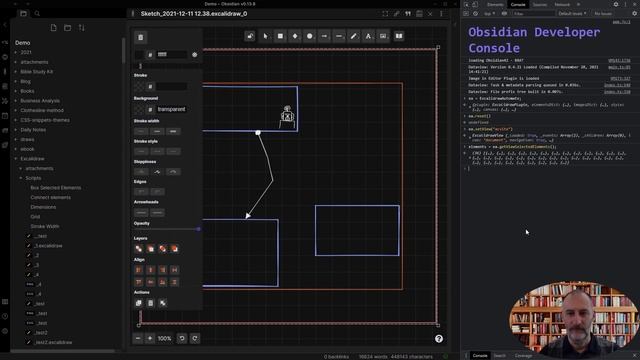
Task: Switch to the Elements tab in DevTools
Action: click(495, 4)
